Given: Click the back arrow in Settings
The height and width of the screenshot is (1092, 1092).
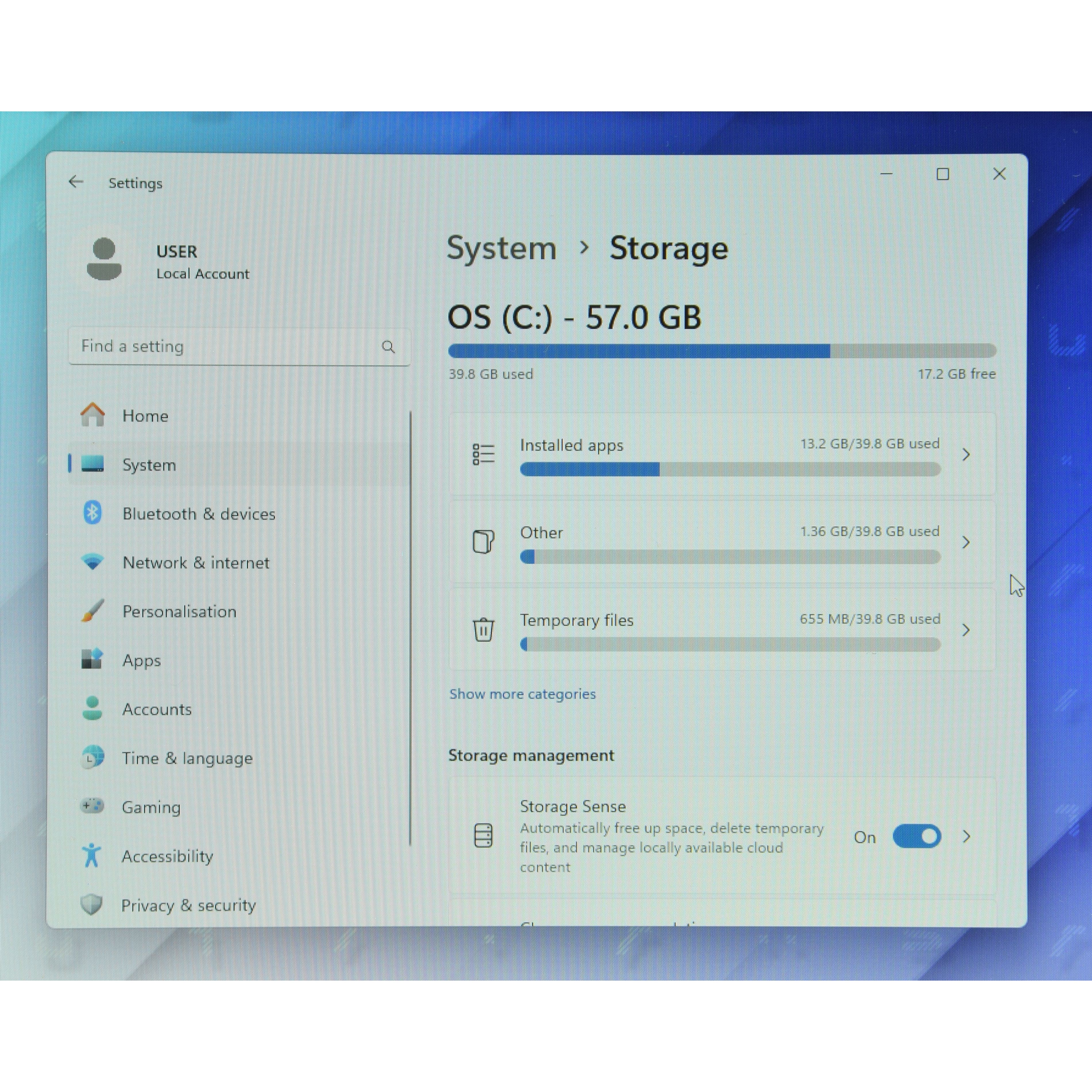Looking at the screenshot, I should [76, 182].
